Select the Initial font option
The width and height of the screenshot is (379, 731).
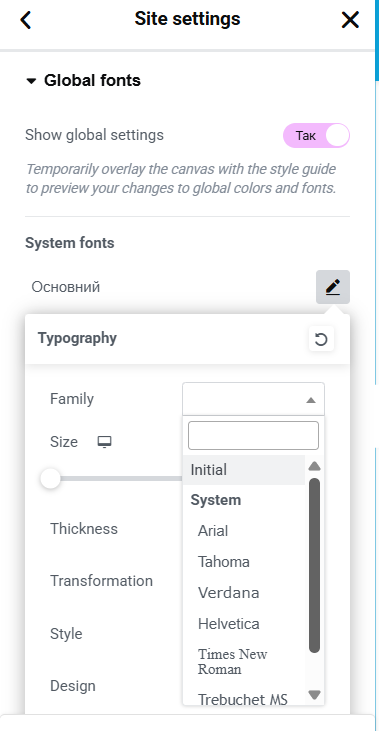click(244, 470)
